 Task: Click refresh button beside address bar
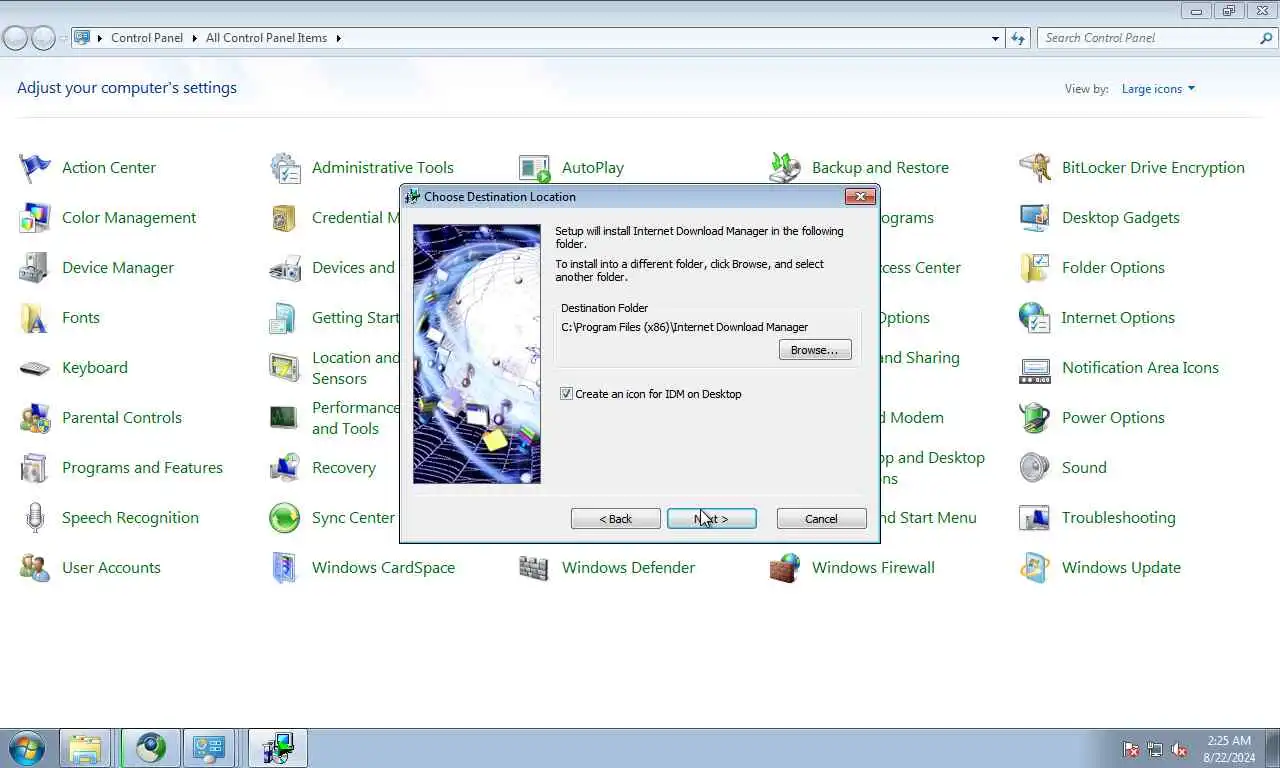click(x=1018, y=38)
